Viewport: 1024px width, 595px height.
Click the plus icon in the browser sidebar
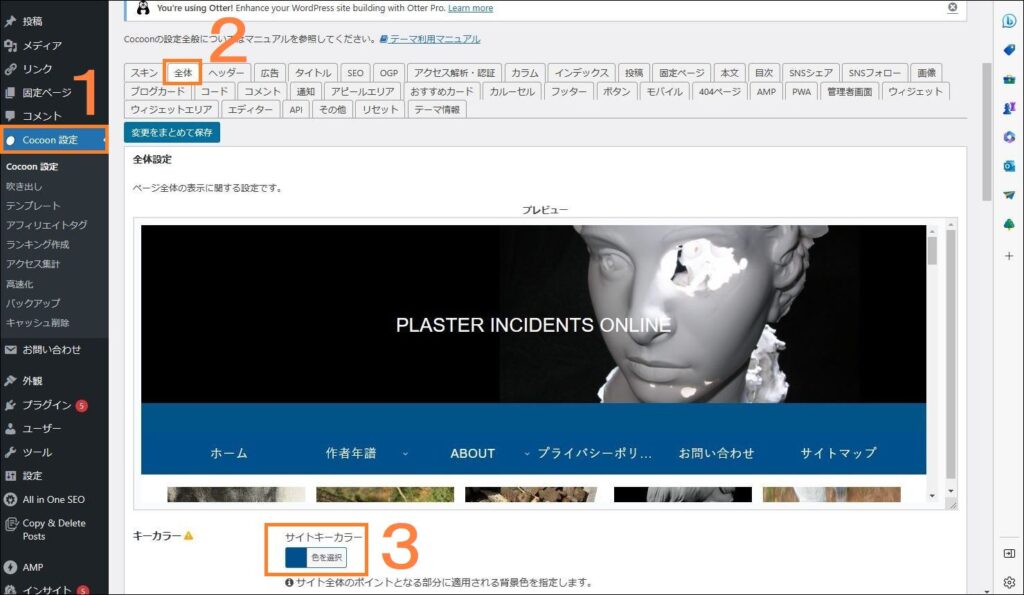[x=1009, y=256]
